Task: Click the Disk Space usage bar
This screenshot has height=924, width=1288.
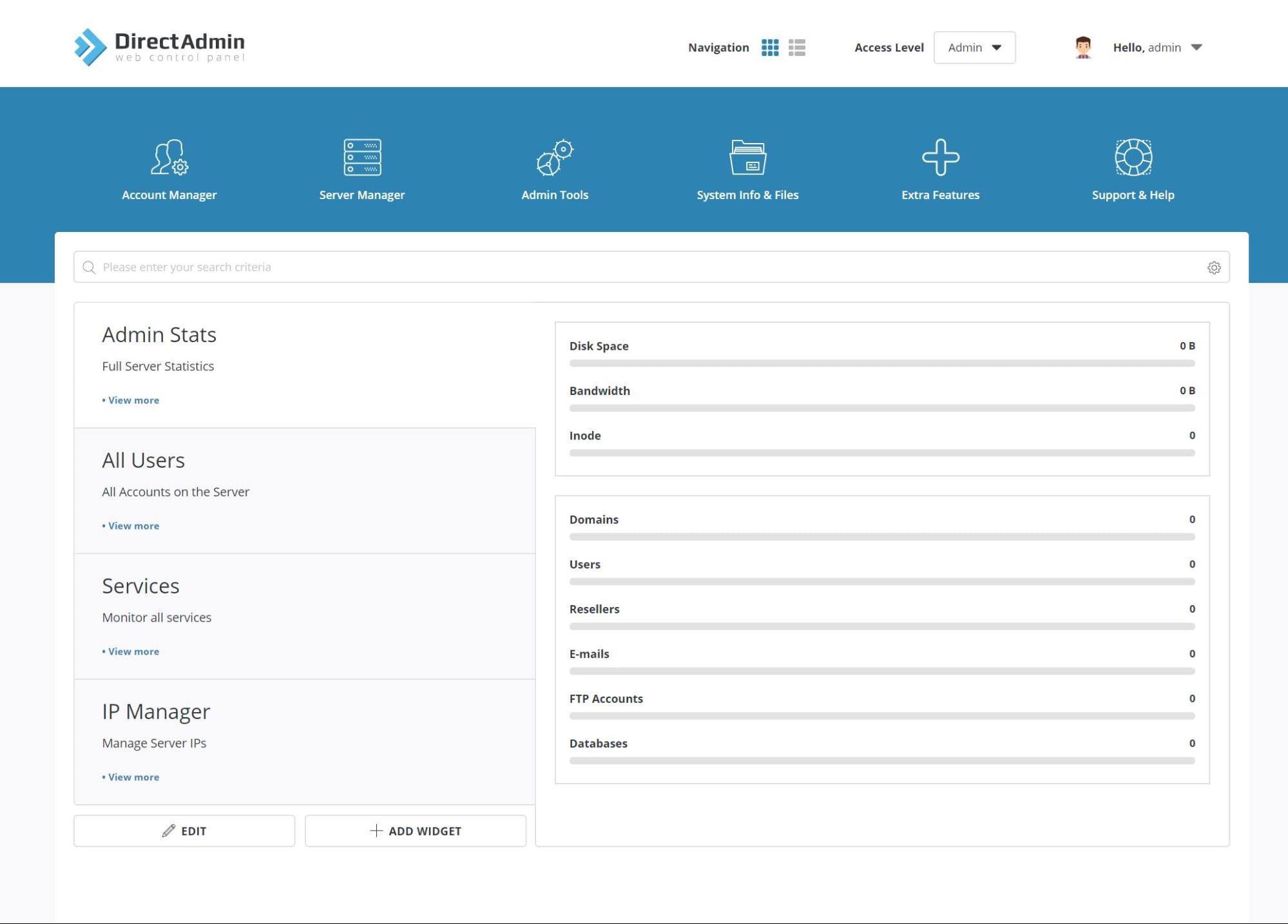Action: [x=881, y=363]
